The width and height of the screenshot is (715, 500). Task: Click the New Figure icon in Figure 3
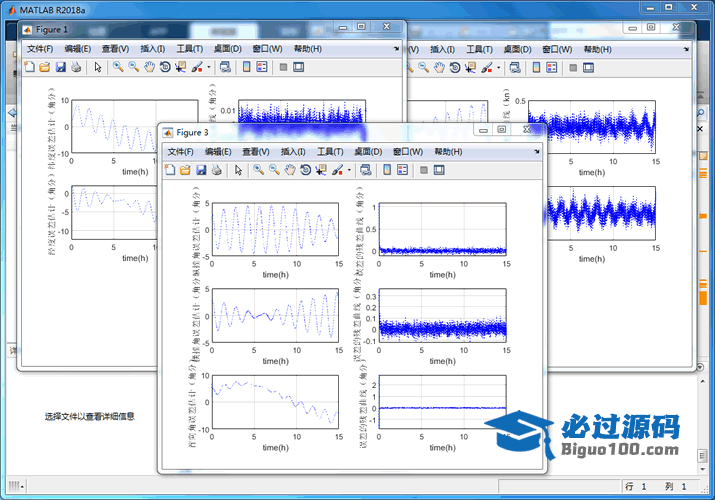pos(169,170)
